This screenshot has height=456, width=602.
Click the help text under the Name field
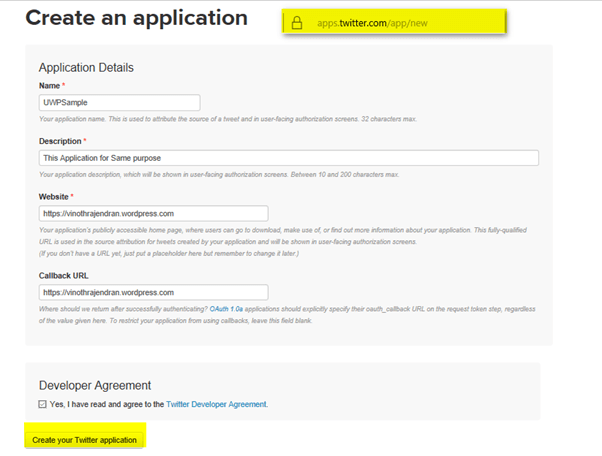pyautogui.click(x=229, y=120)
